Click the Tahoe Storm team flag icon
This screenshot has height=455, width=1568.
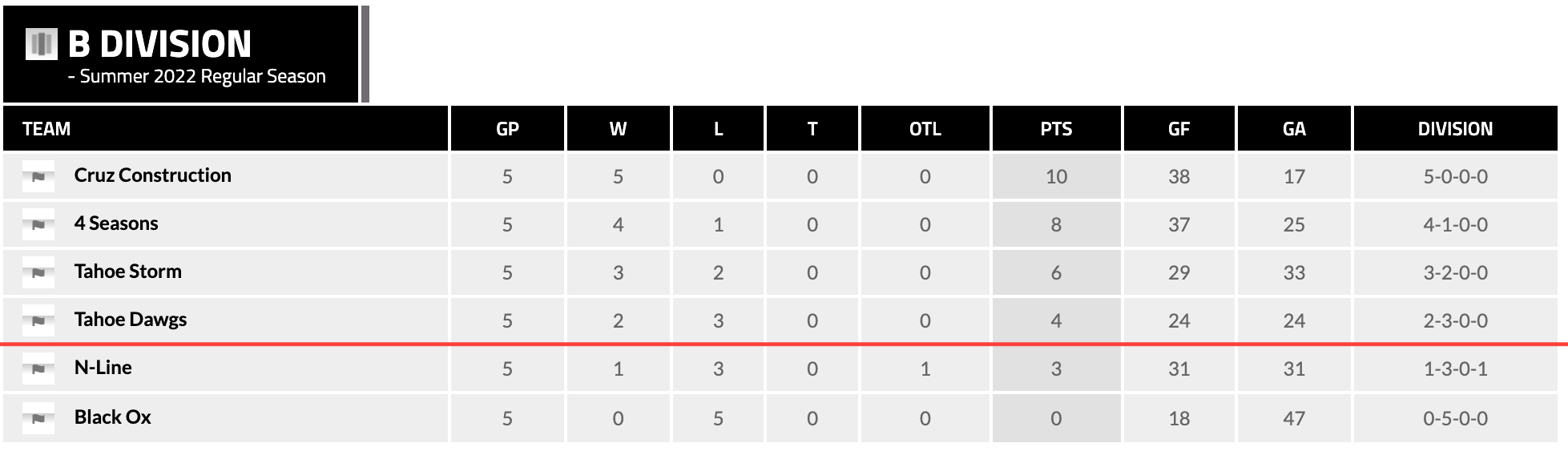(x=38, y=272)
